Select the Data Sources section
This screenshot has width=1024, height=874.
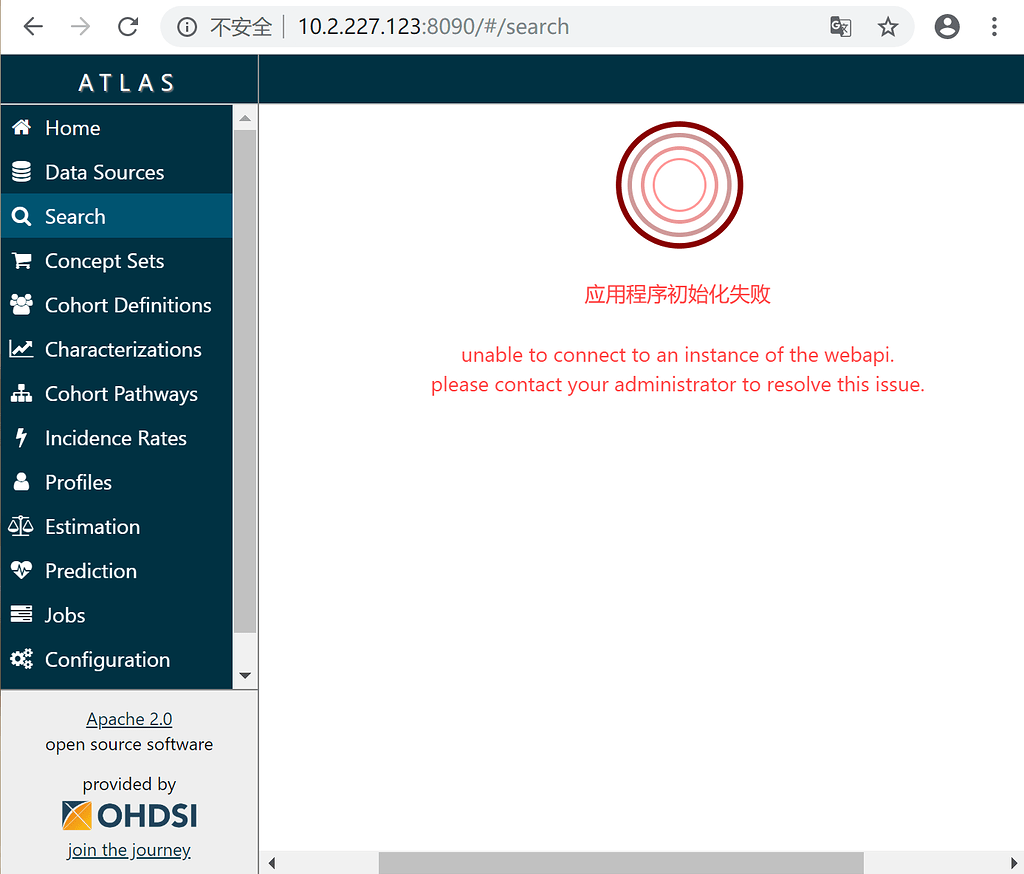click(104, 172)
